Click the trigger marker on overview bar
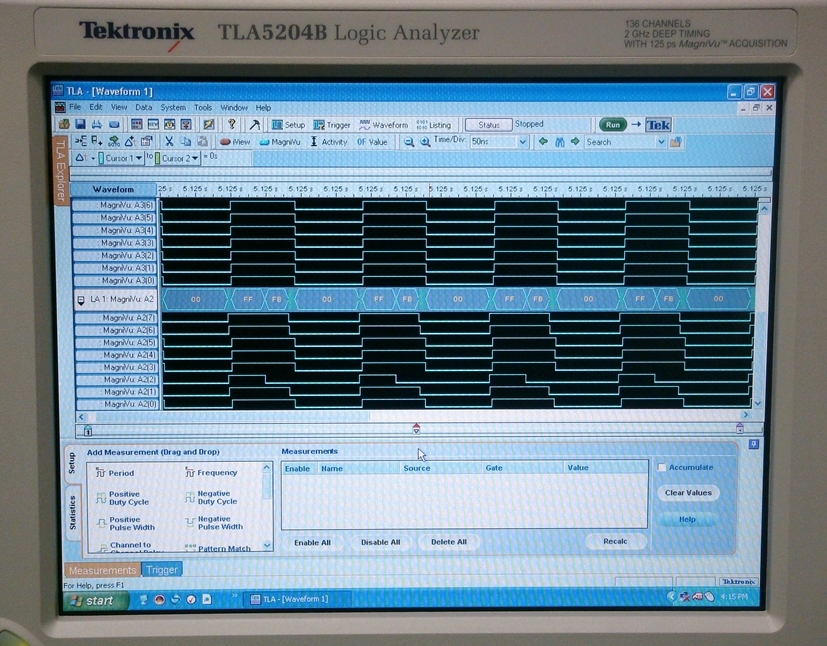This screenshot has height=646, width=827. [x=416, y=428]
